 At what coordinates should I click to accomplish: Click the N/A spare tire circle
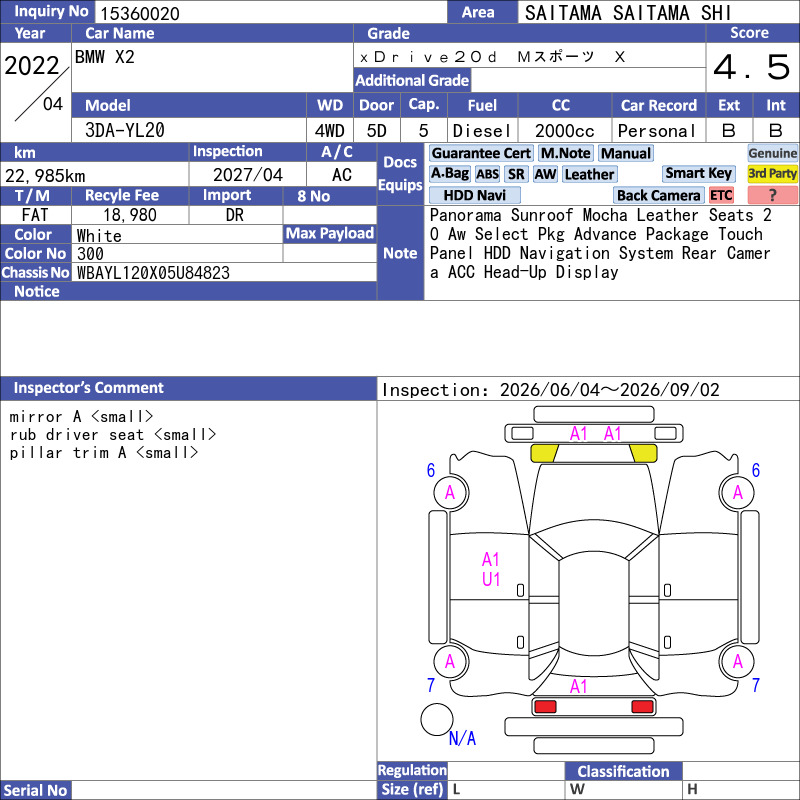[x=437, y=719]
